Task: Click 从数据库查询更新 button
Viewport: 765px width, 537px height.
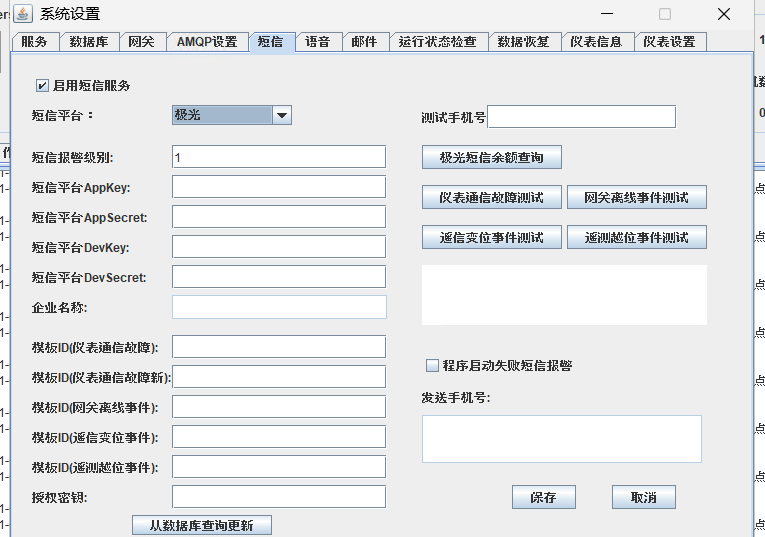Action: point(201,525)
